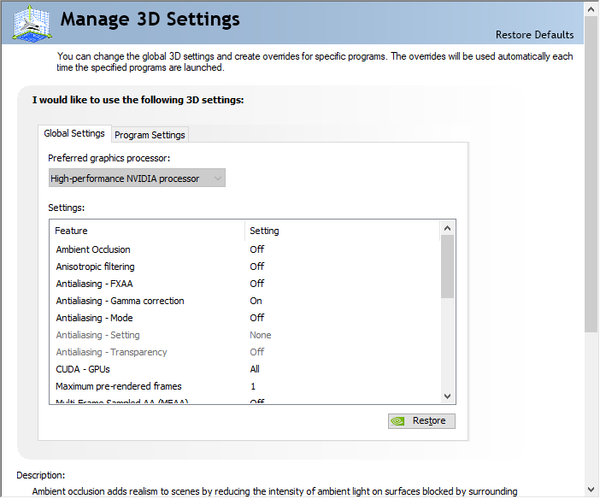This screenshot has width=600, height=498.
Task: Click the All value for CUDA - GPUs
Action: pos(254,369)
